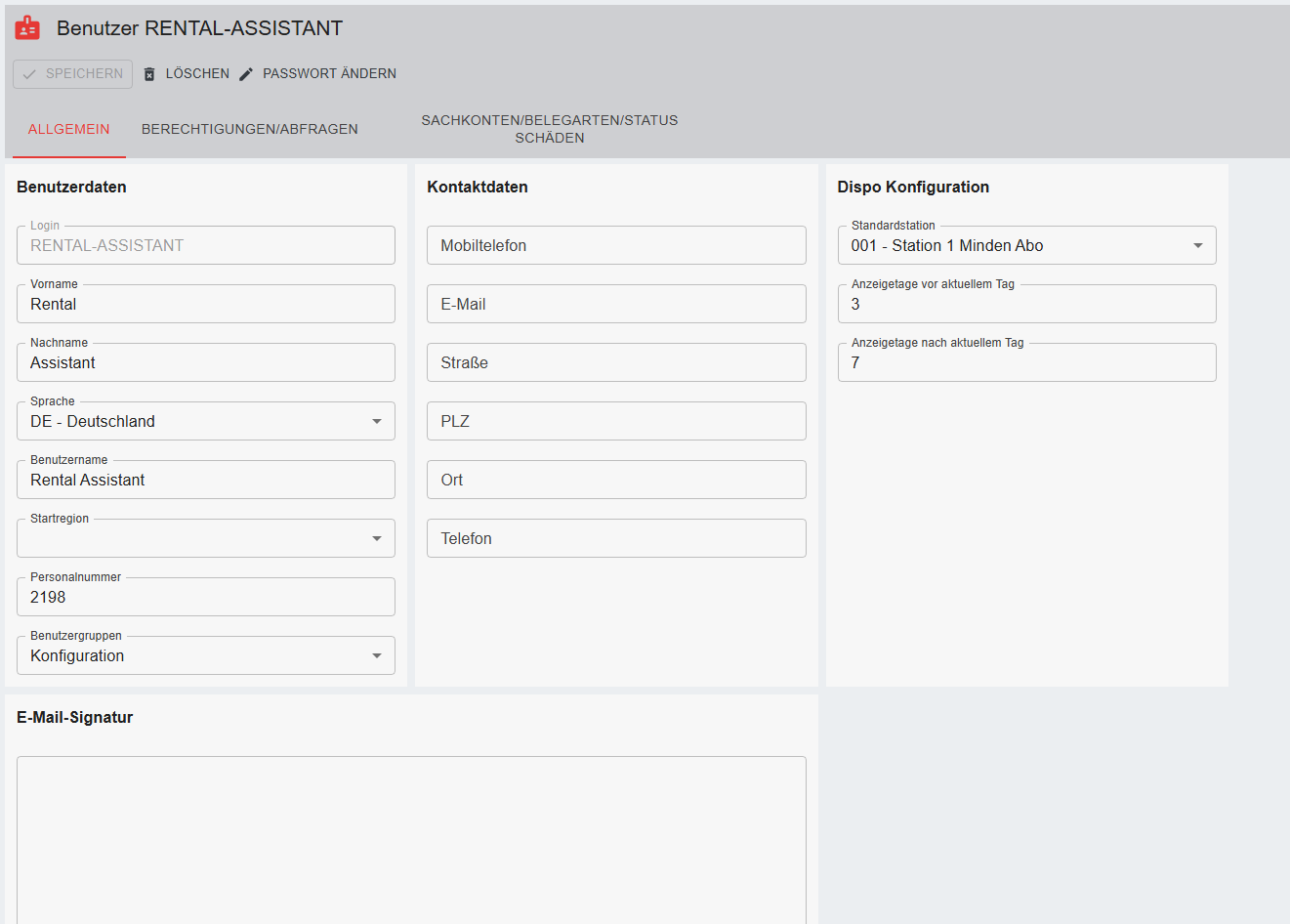Viewport: 1290px width, 924px height.
Task: Open the Benutzergruppen dropdown
Action: [x=376, y=655]
